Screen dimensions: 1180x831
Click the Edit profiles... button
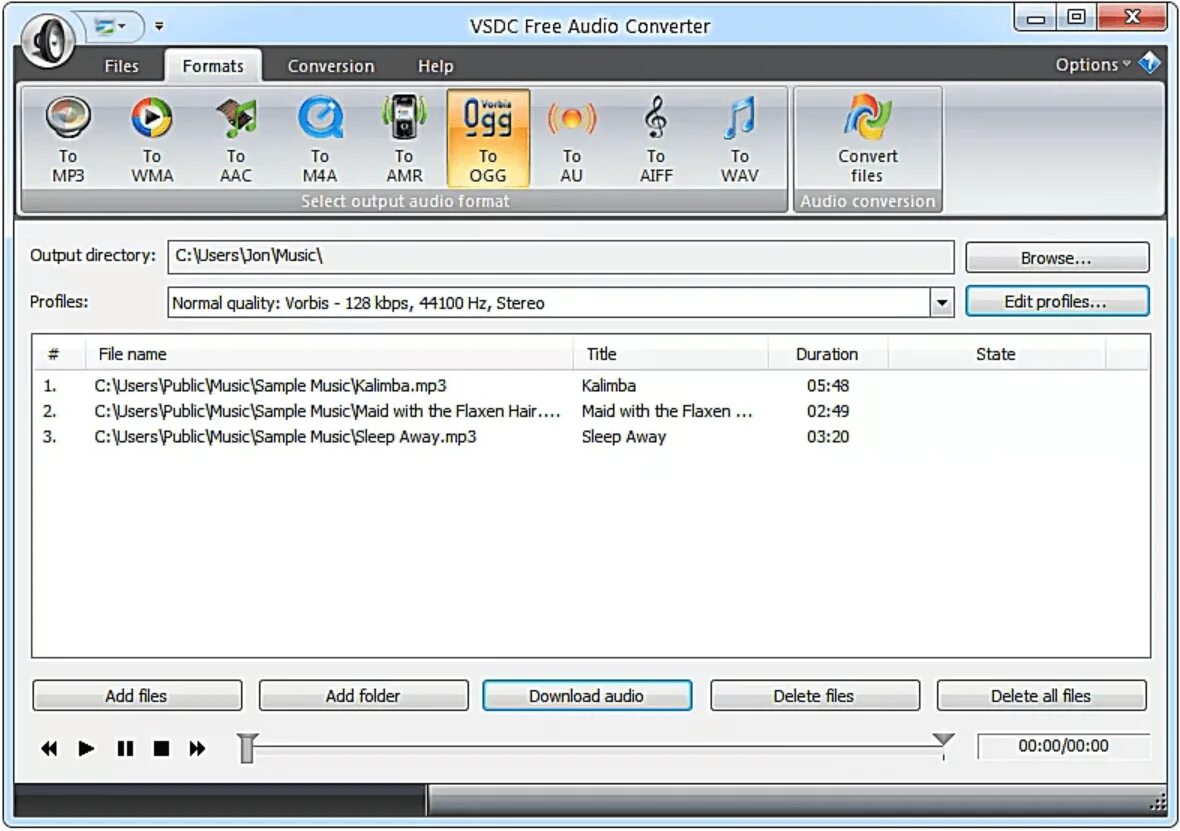tap(1057, 302)
